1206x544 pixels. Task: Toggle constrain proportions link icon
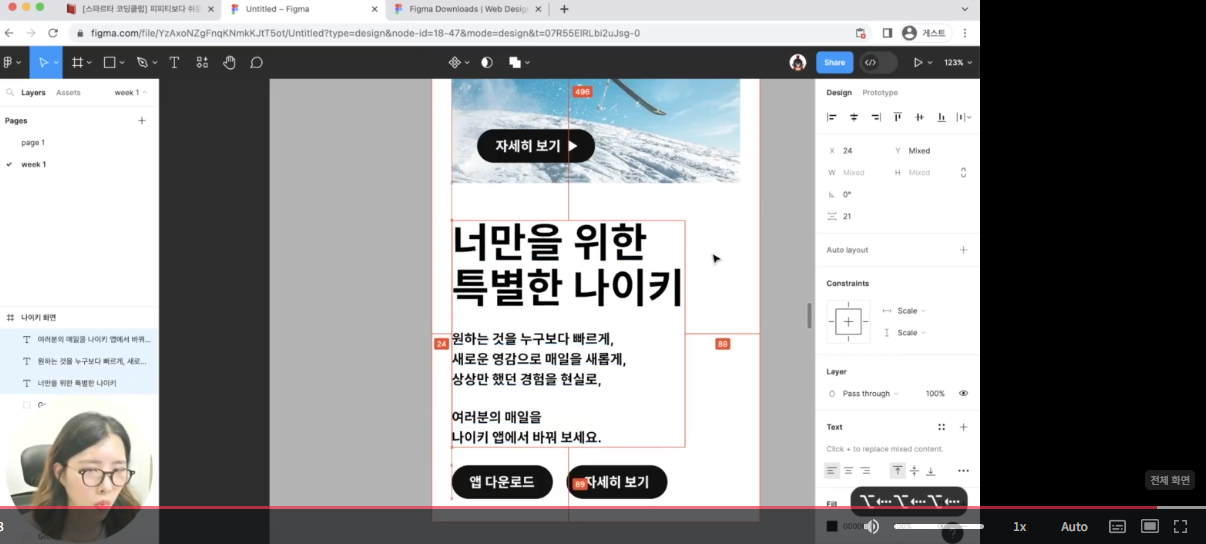(964, 172)
